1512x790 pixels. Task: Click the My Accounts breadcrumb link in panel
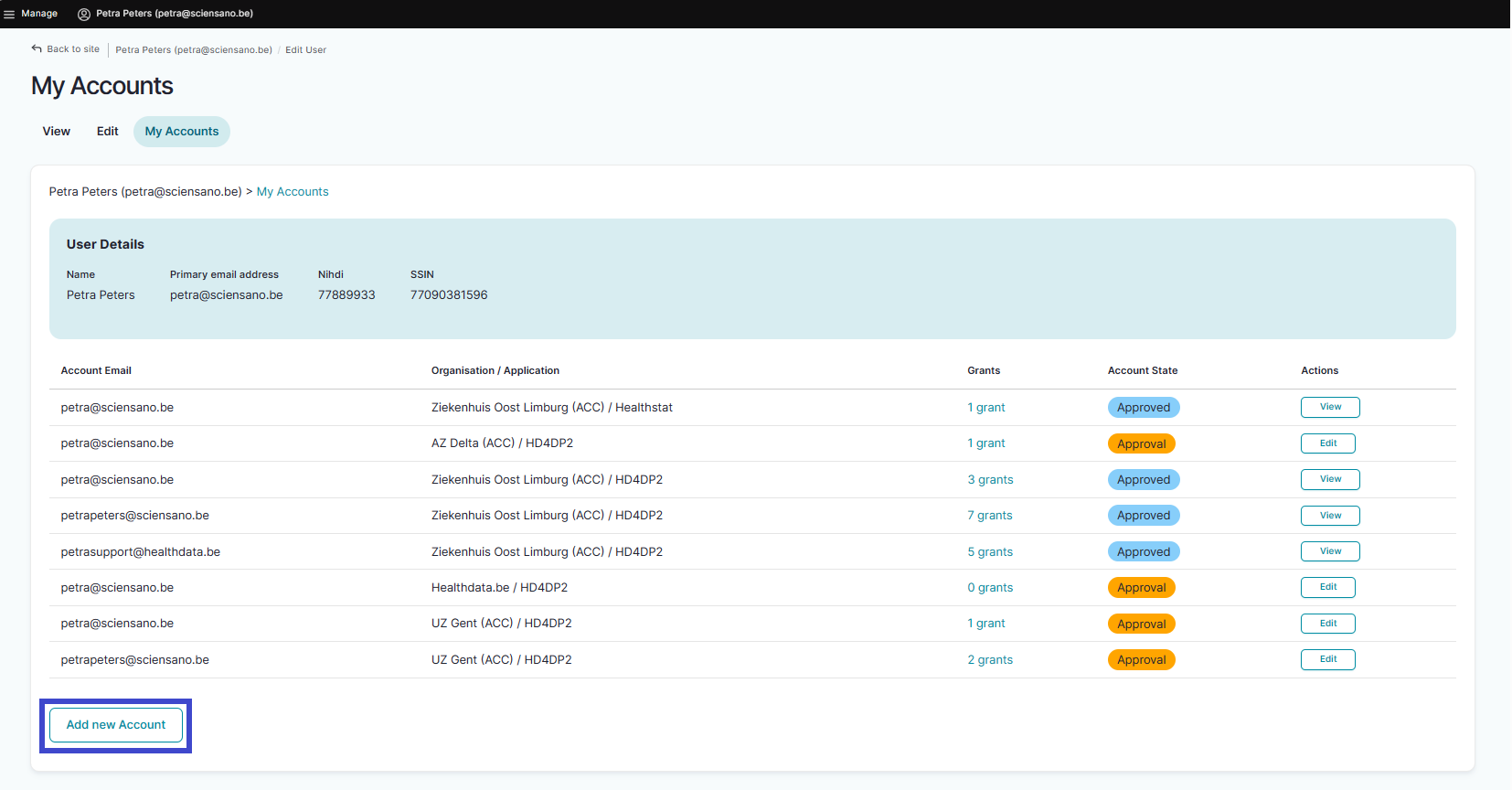[x=293, y=192]
